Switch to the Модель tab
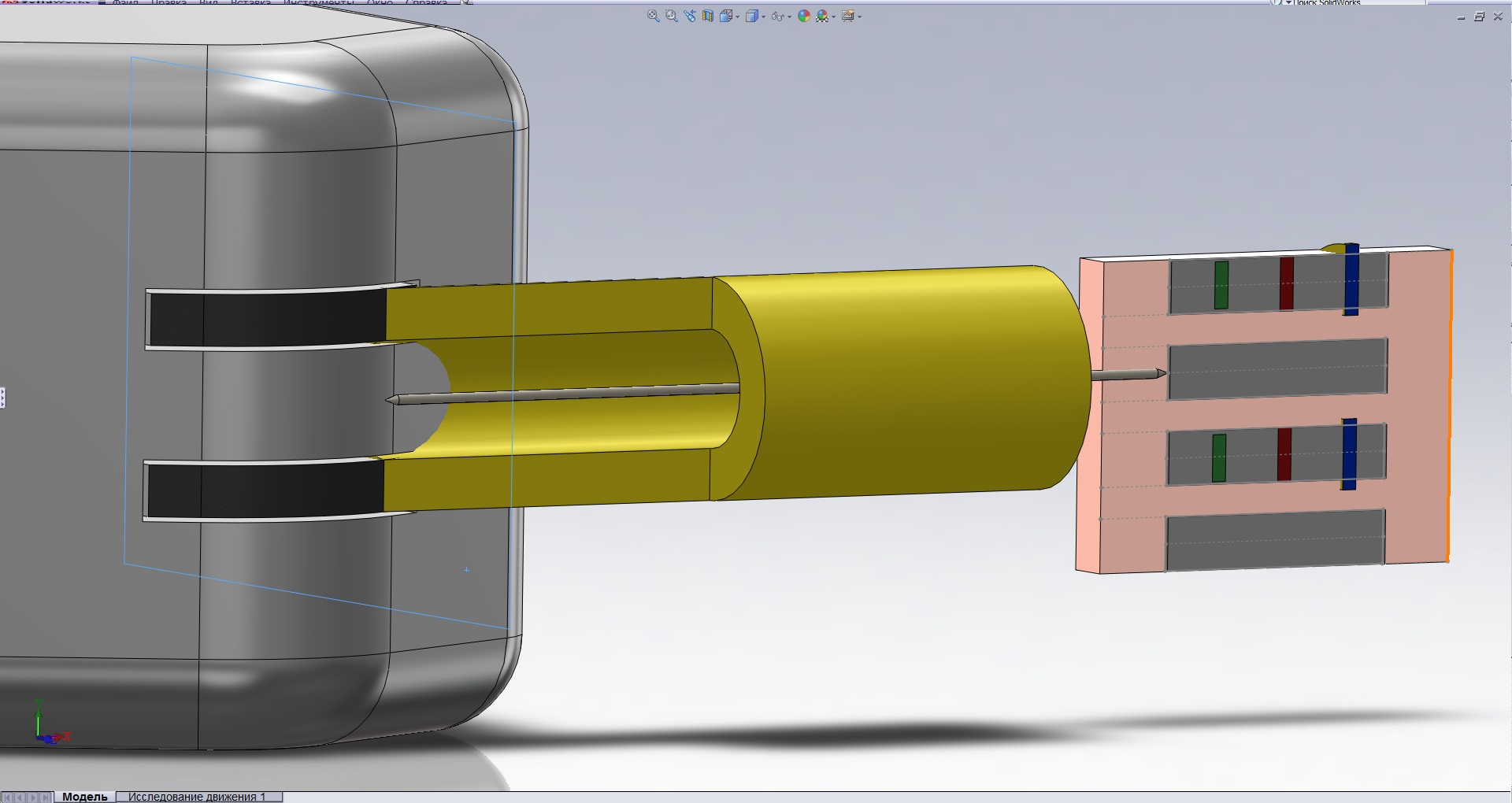Screen dimensions: 1512x803 (84, 797)
